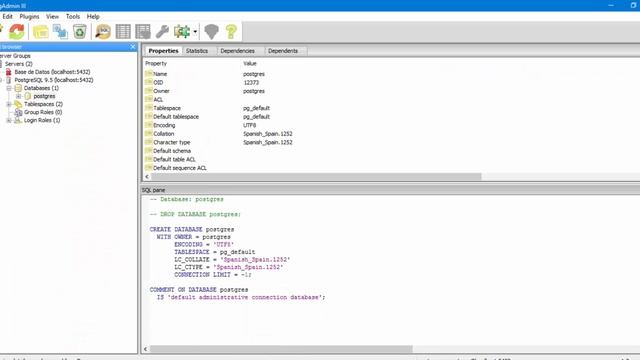Open the SQL query tool magnifier icon
Screen dimensions: 640x360
(103, 31)
